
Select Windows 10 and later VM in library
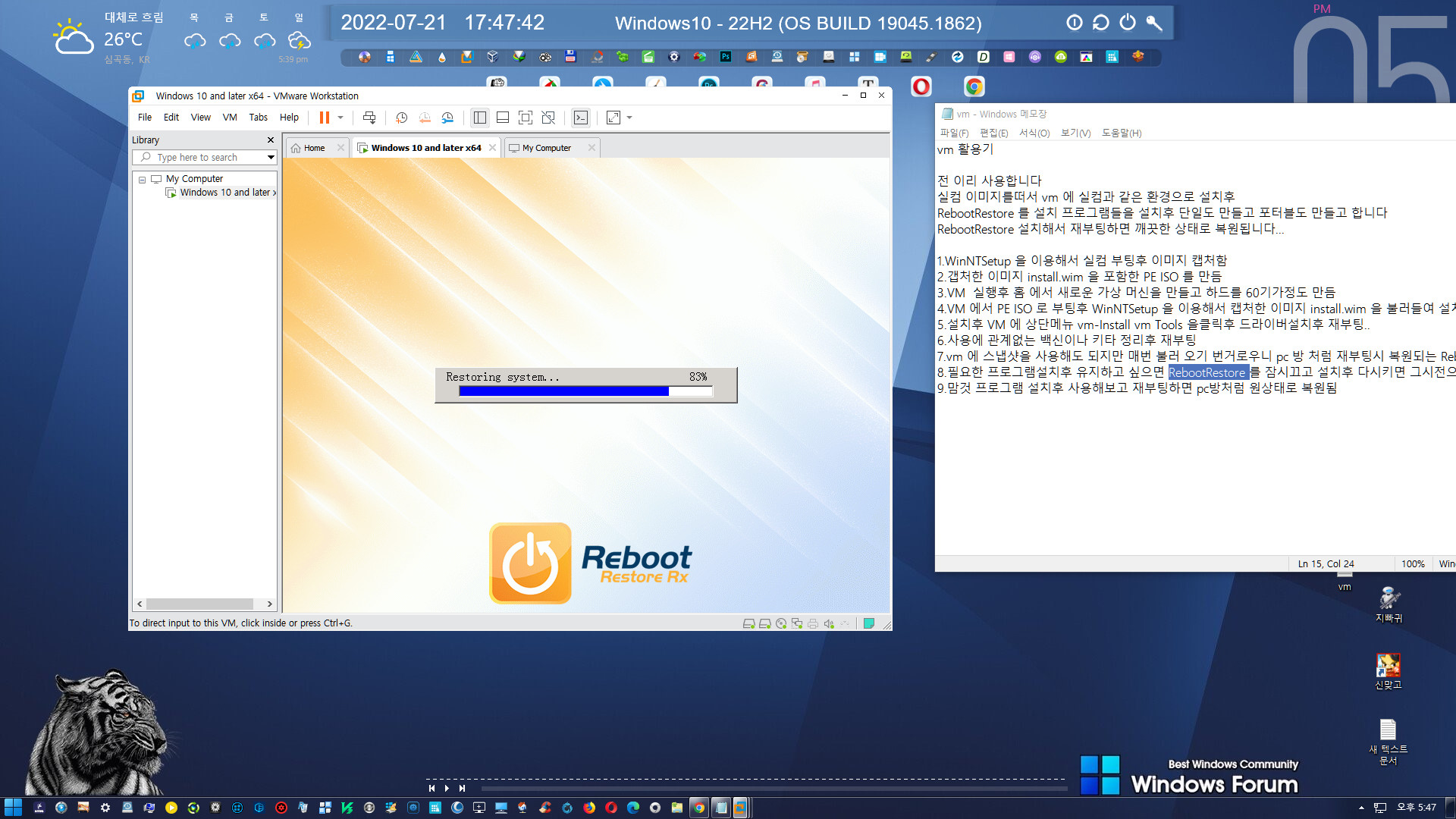(221, 193)
